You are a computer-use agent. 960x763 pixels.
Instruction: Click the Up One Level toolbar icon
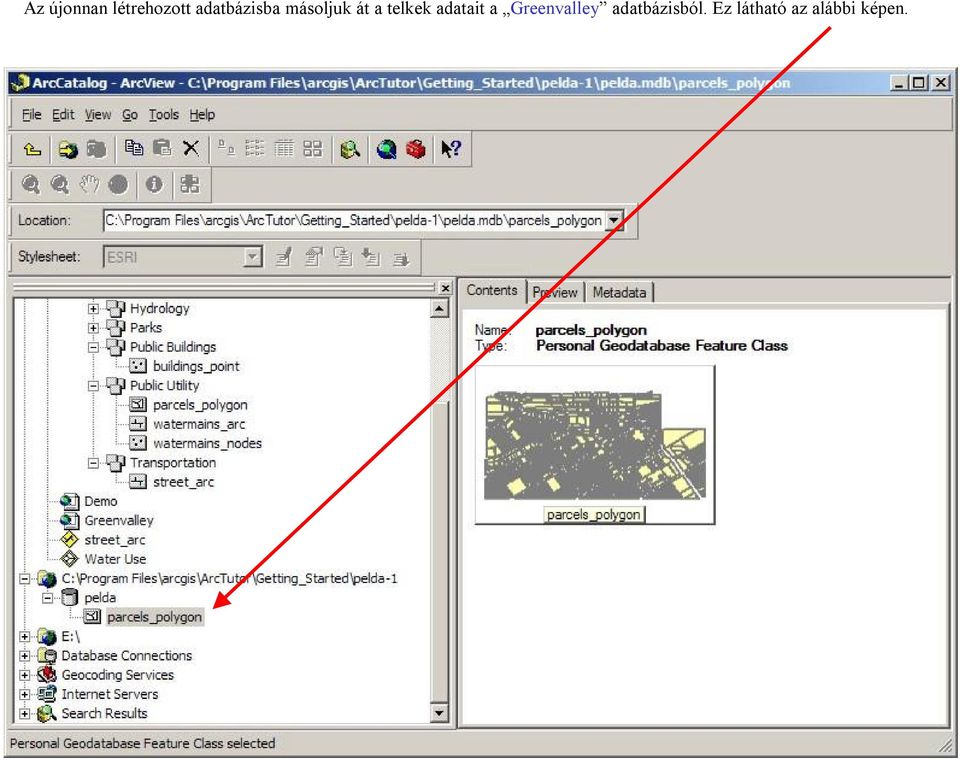32,149
